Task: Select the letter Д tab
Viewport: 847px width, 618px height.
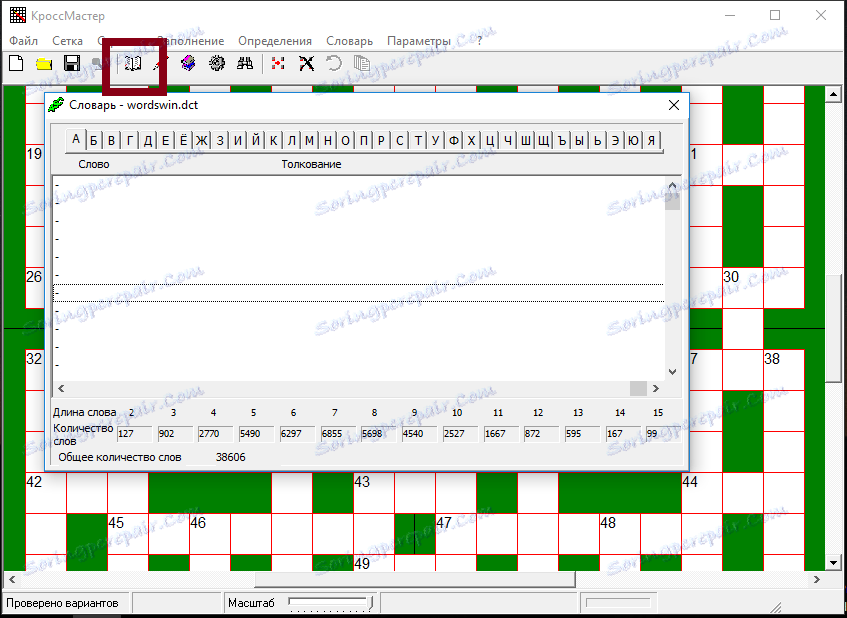Action: pos(147,141)
